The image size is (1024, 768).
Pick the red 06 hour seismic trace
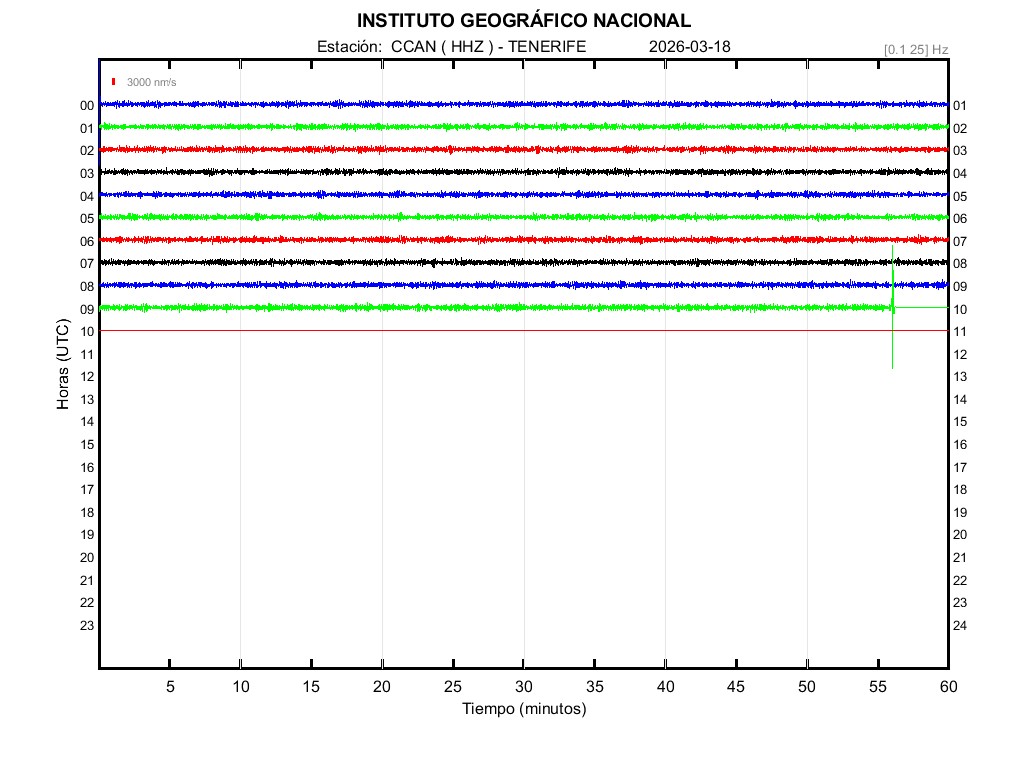[x=500, y=240]
